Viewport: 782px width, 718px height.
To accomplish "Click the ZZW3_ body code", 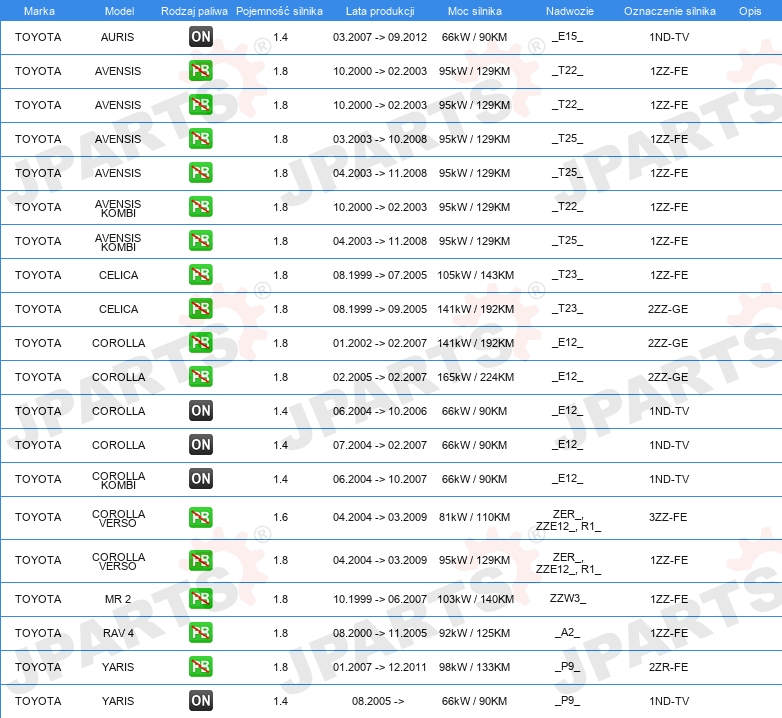I will (568, 598).
